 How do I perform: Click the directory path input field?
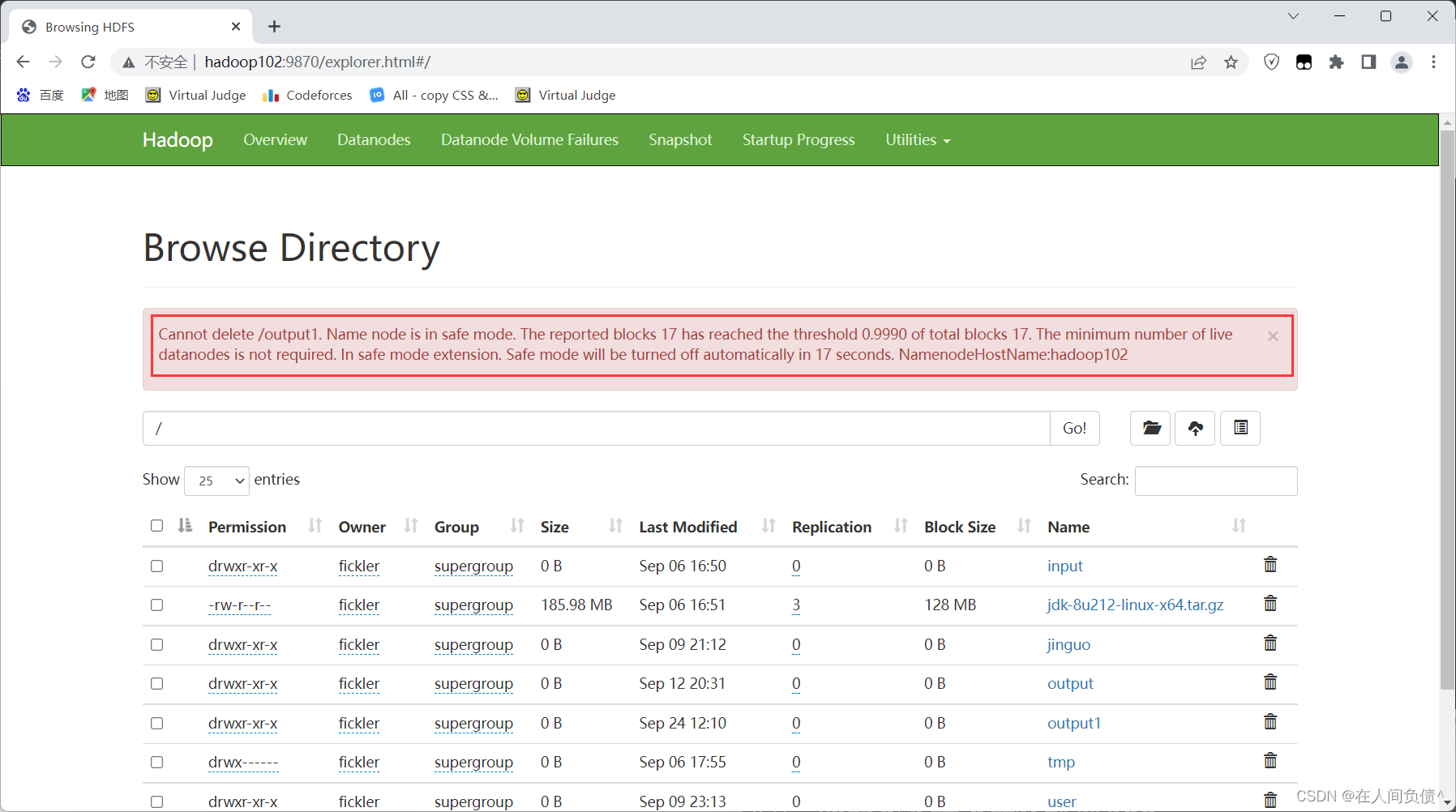coord(597,428)
